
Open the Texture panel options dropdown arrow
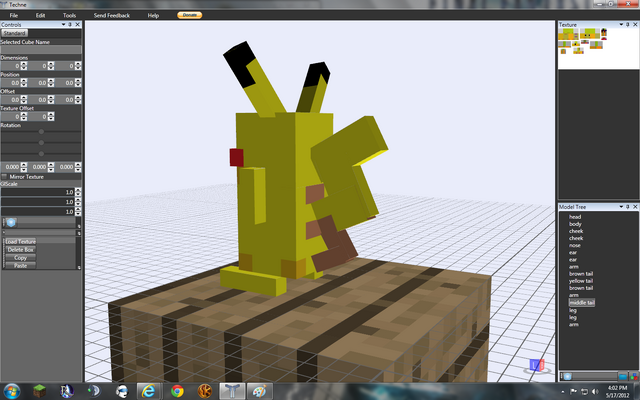point(621,24)
